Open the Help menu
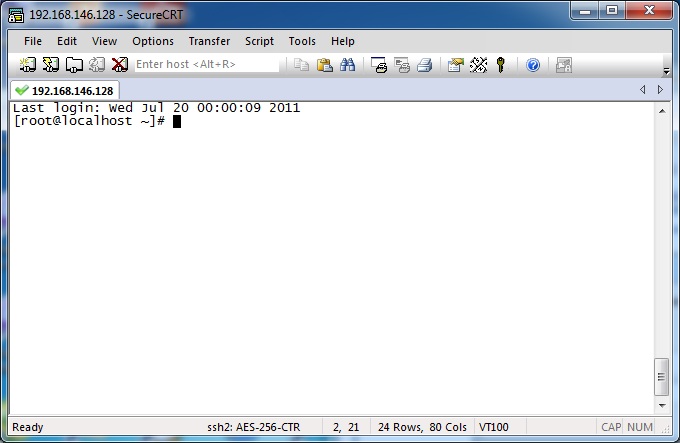Viewport: 680px width, 443px height. click(x=343, y=41)
